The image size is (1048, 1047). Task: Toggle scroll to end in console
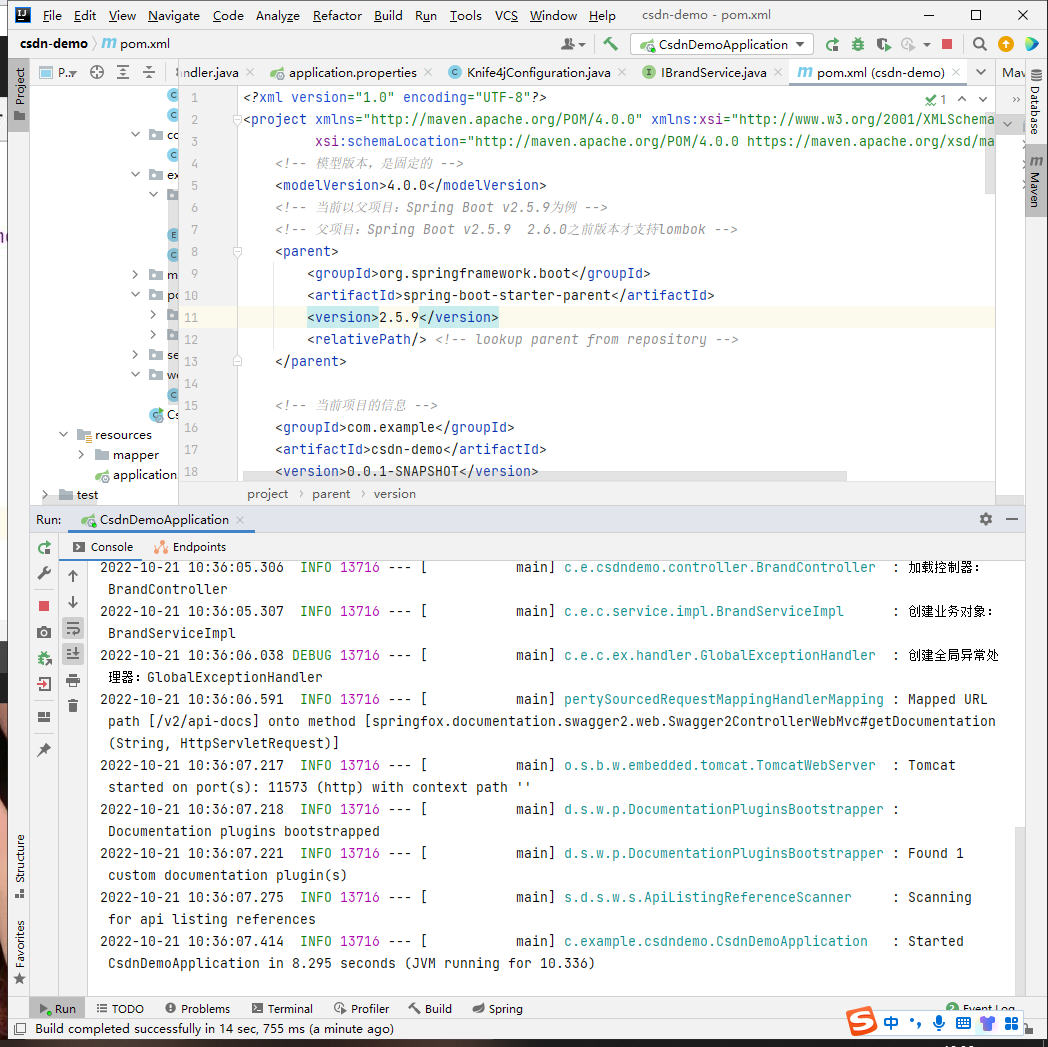coord(73,653)
